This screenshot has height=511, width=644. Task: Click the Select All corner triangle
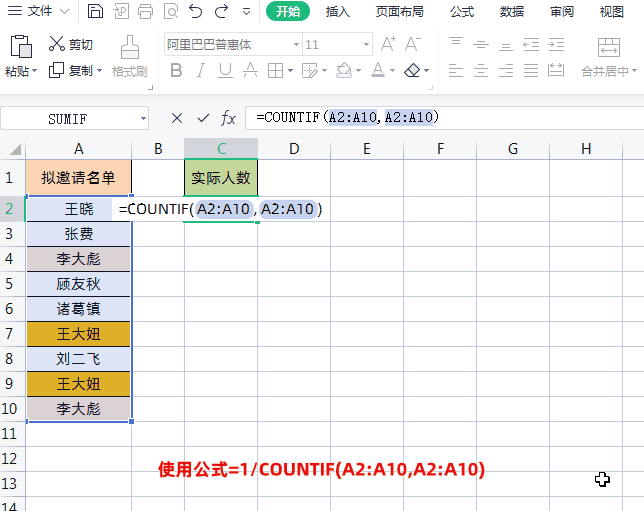(x=16, y=149)
